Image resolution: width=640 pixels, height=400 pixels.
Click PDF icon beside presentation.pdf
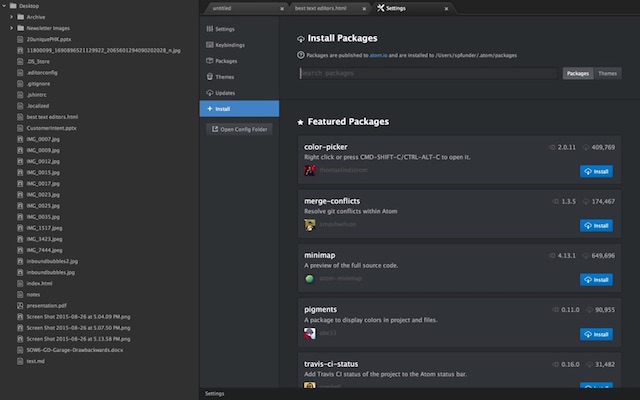tap(20, 305)
